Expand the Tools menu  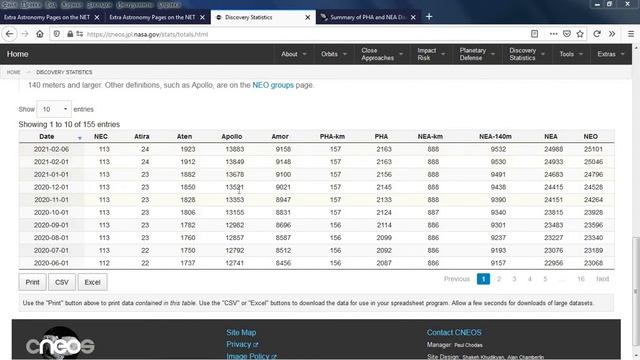pyautogui.click(x=570, y=54)
